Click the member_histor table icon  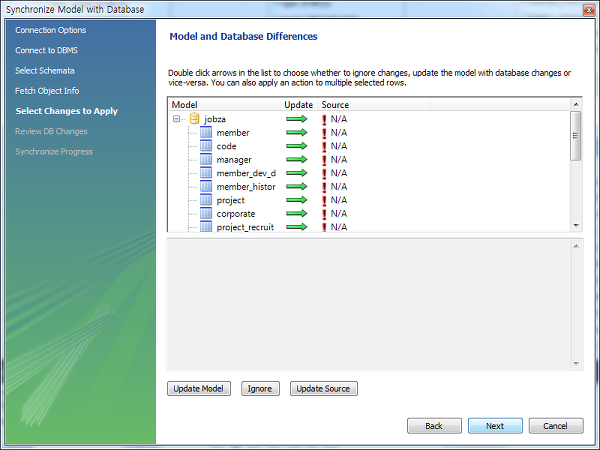tap(206, 186)
